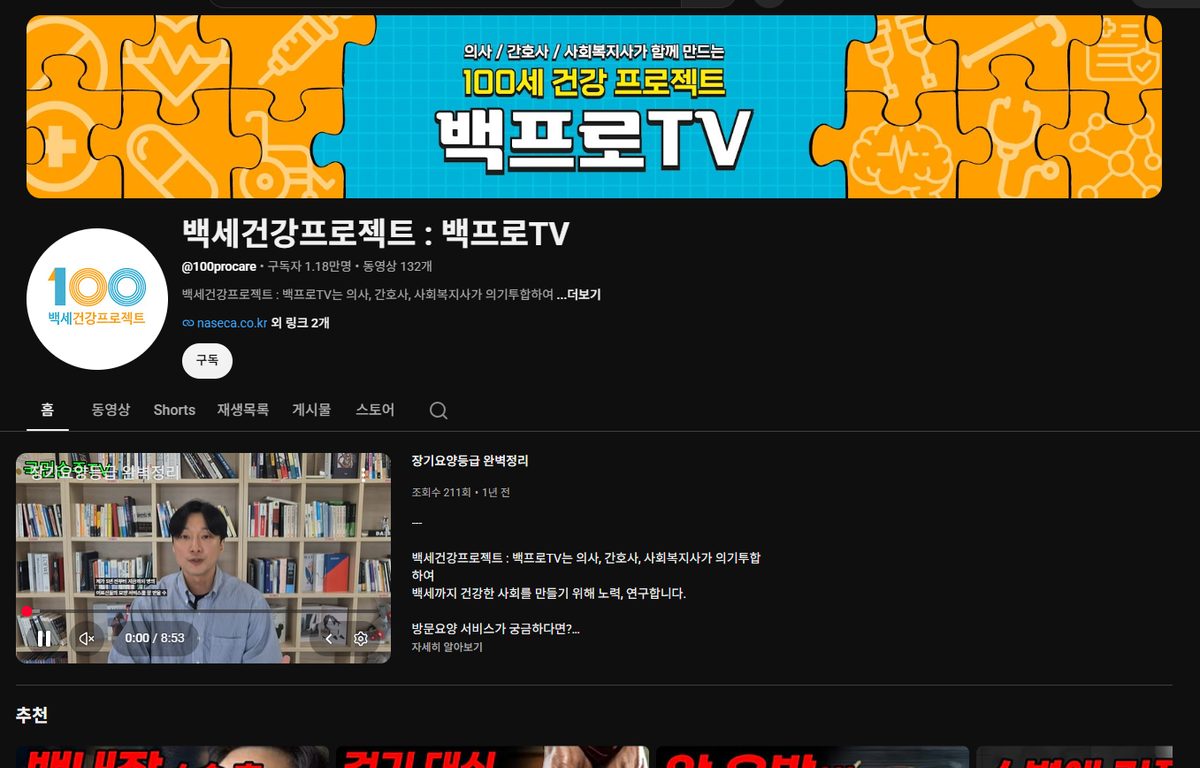The height and width of the screenshot is (768, 1200).
Task: Pause the featured video
Action: pos(44,638)
